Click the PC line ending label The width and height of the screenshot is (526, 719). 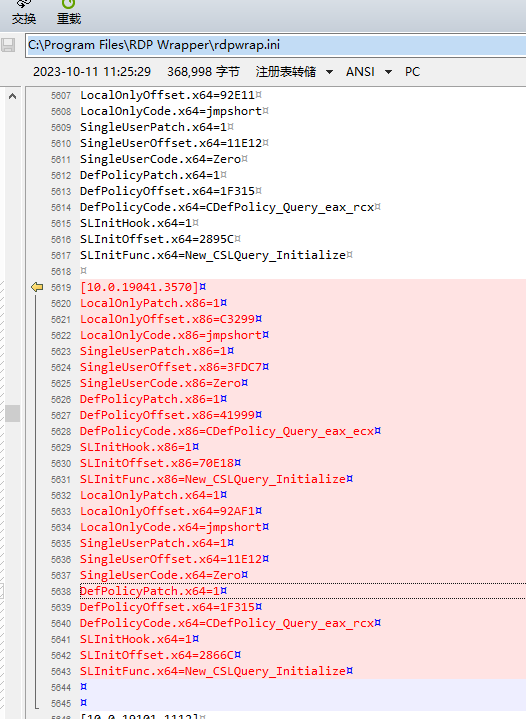pyautogui.click(x=412, y=72)
